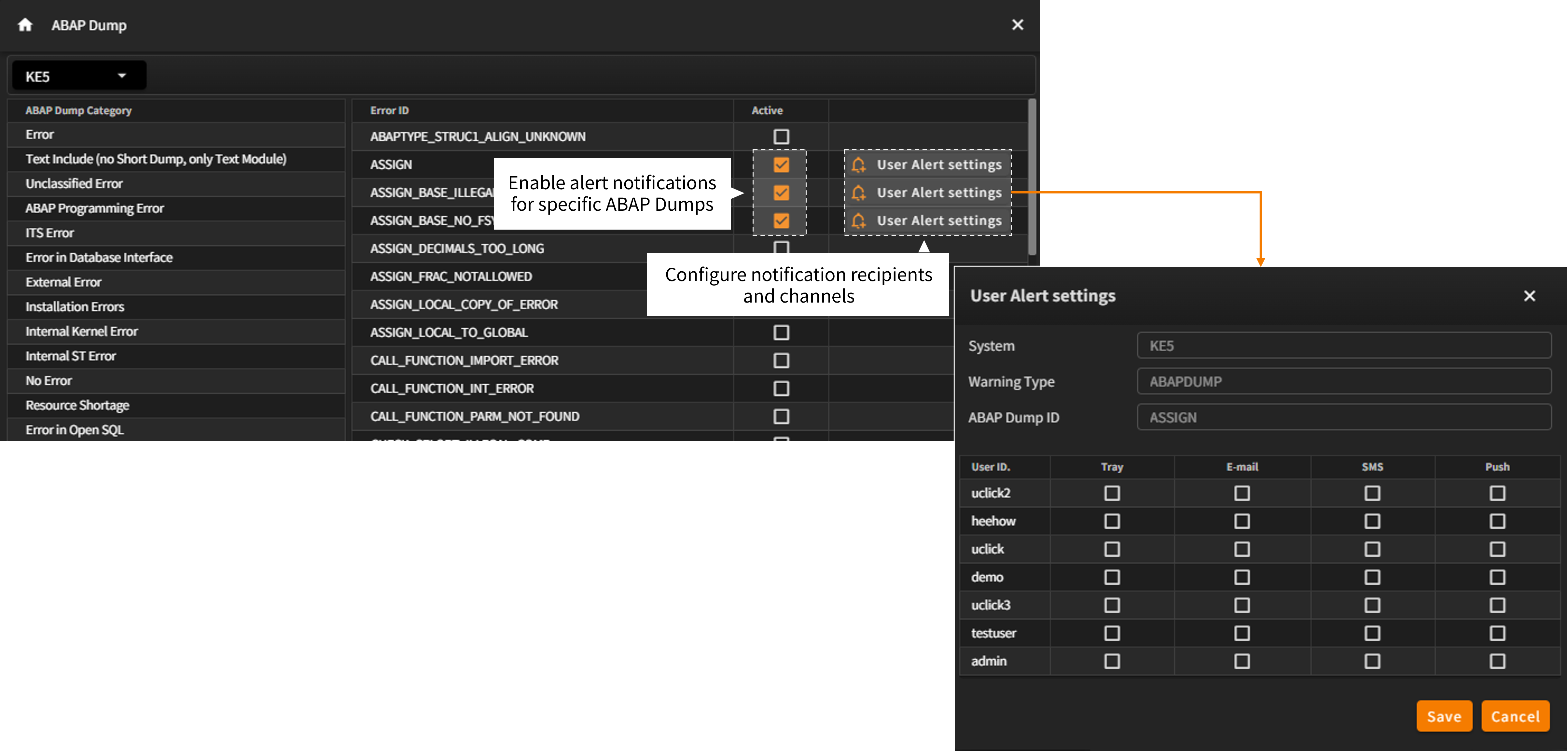Uncheck Active checkbox for ASSIGN
Viewport: 1568px width, 752px height.
tap(781, 165)
